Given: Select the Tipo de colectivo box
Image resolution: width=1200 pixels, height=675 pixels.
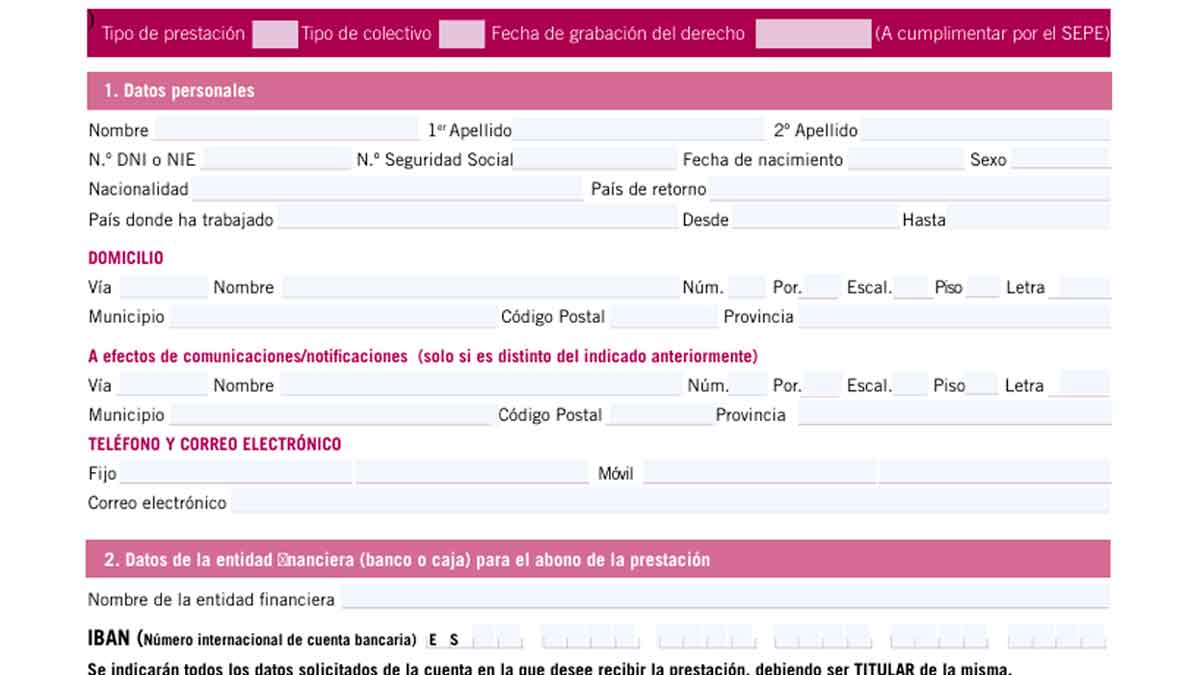Looking at the screenshot, I should [461, 34].
